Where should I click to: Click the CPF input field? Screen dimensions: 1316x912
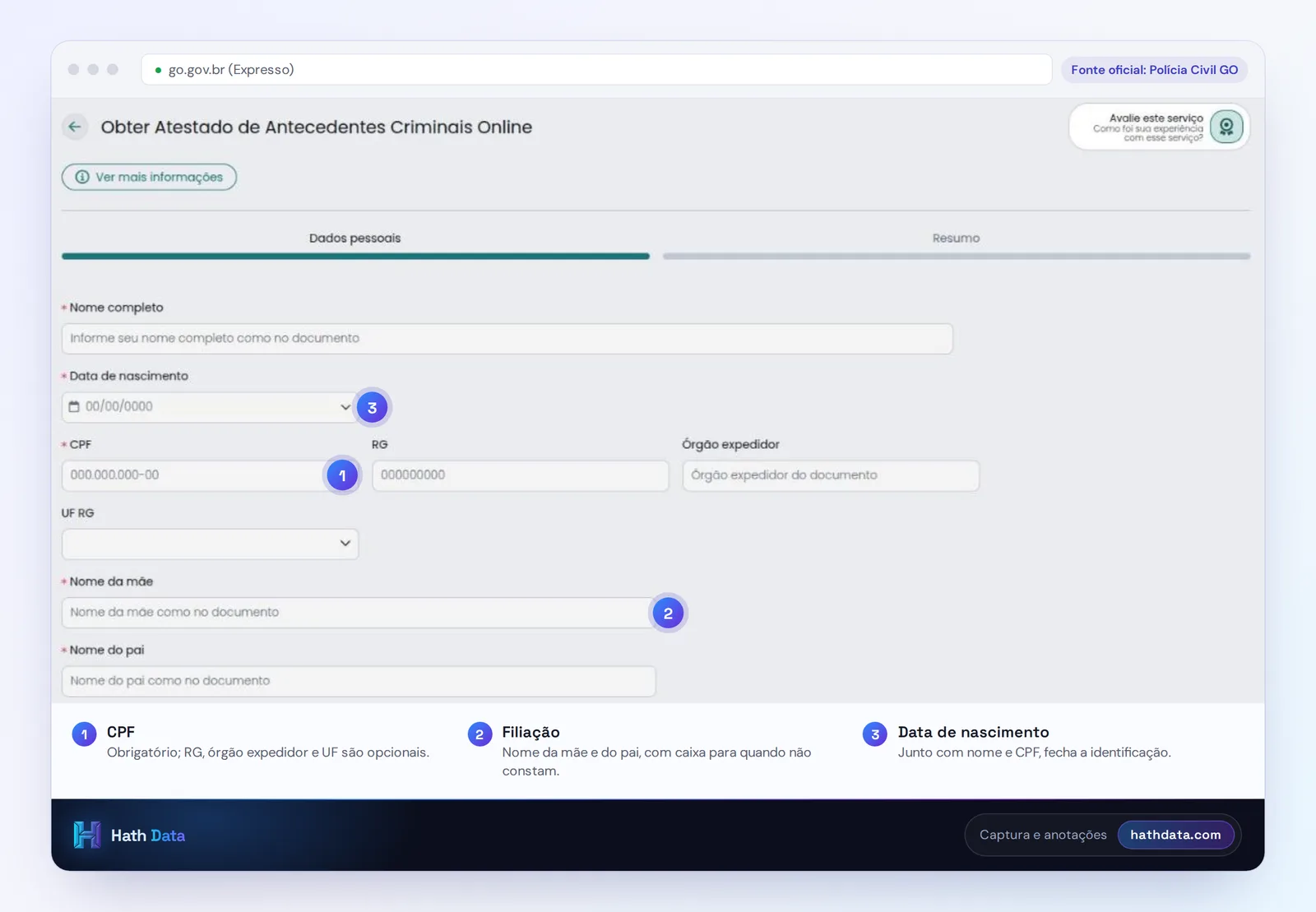tap(210, 475)
